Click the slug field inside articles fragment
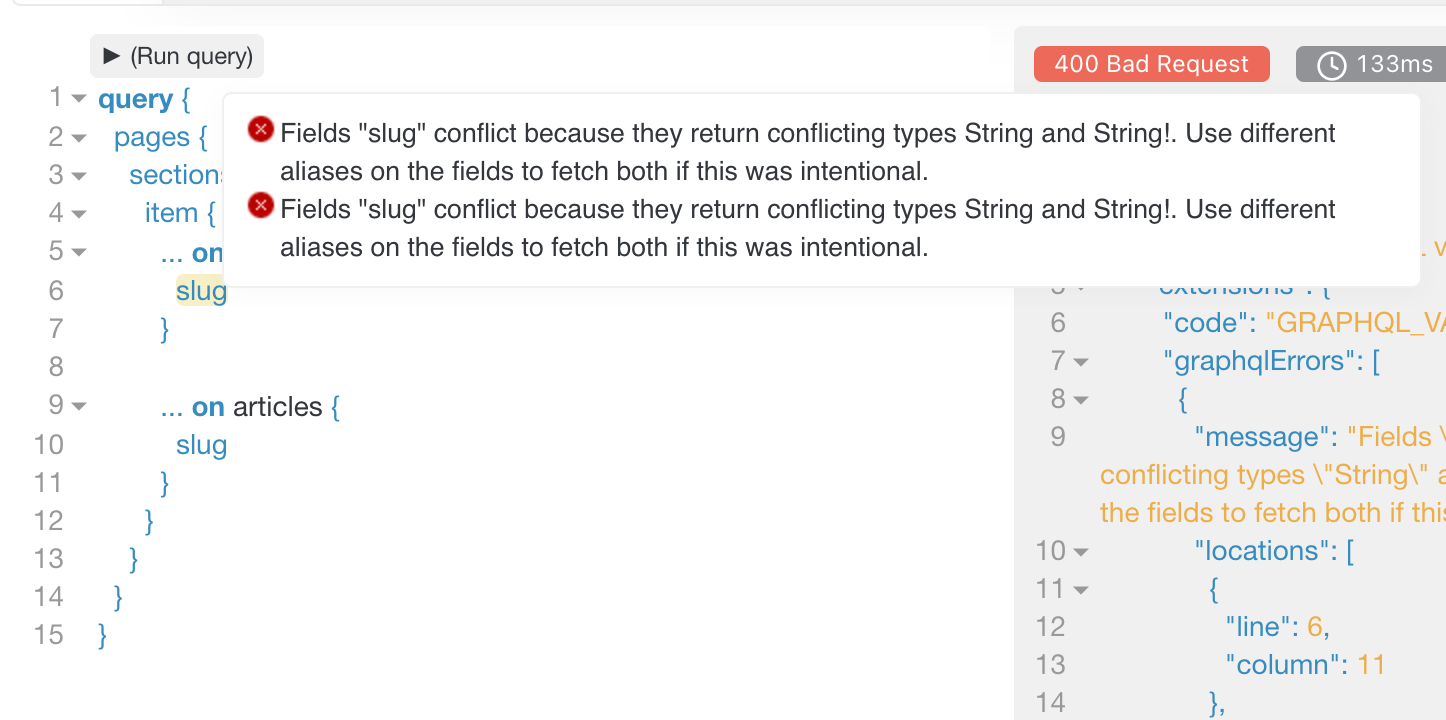 click(x=201, y=445)
